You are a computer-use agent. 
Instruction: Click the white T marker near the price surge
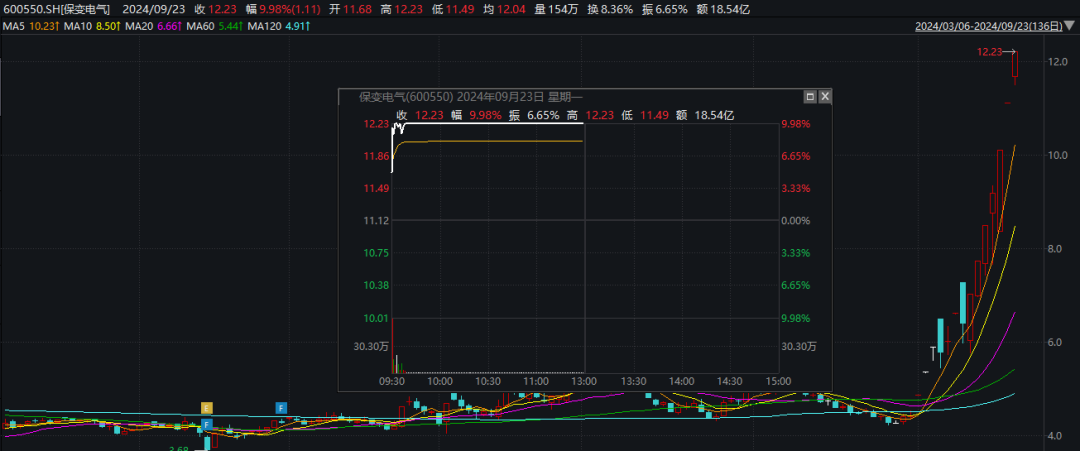(933, 353)
